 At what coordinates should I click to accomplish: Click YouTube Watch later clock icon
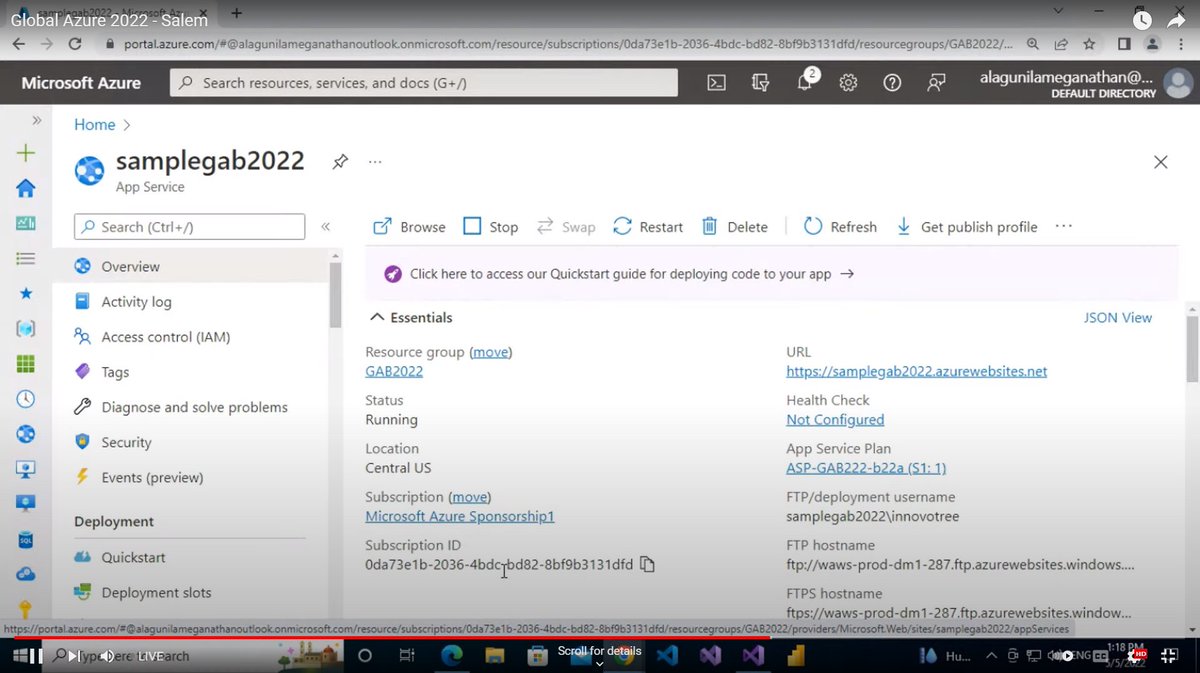(1142, 20)
